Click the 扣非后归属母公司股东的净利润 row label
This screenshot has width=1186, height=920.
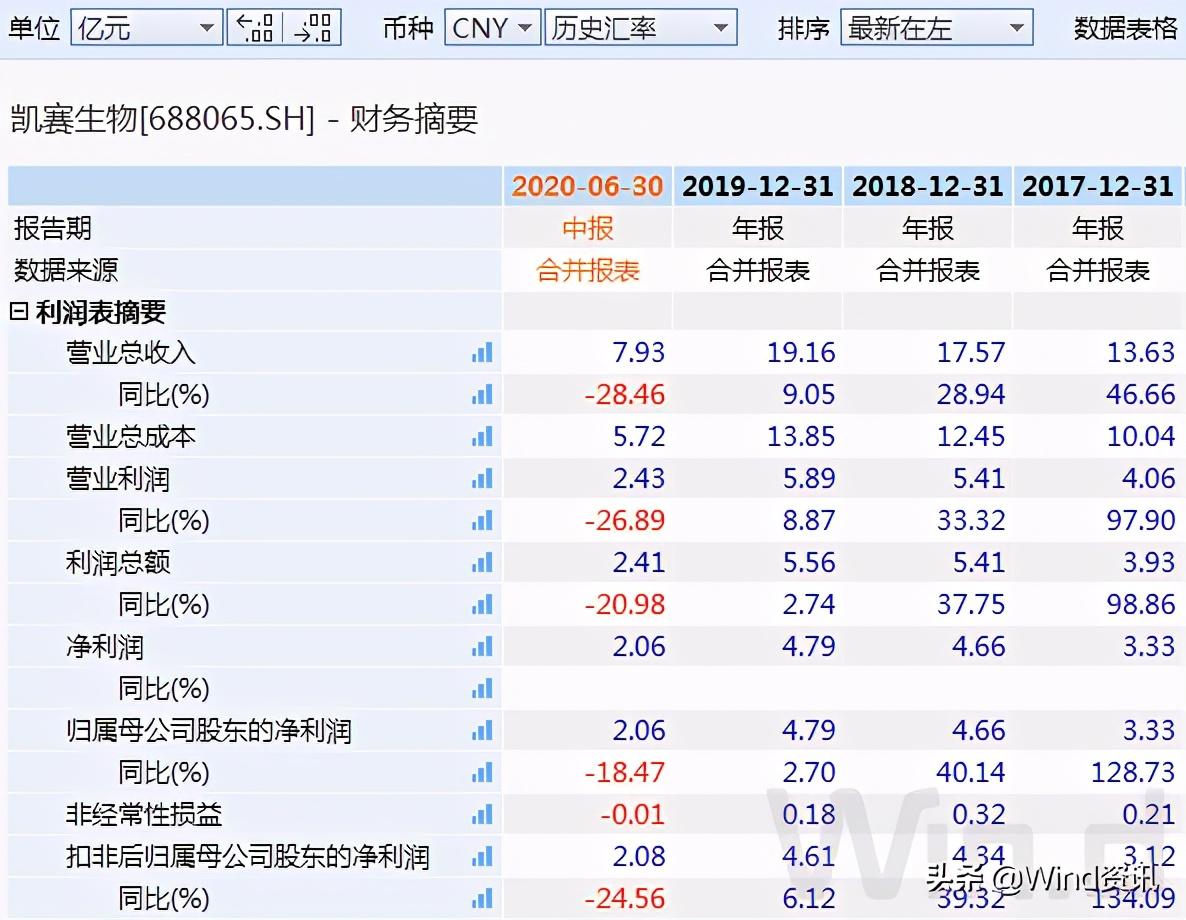point(247,856)
